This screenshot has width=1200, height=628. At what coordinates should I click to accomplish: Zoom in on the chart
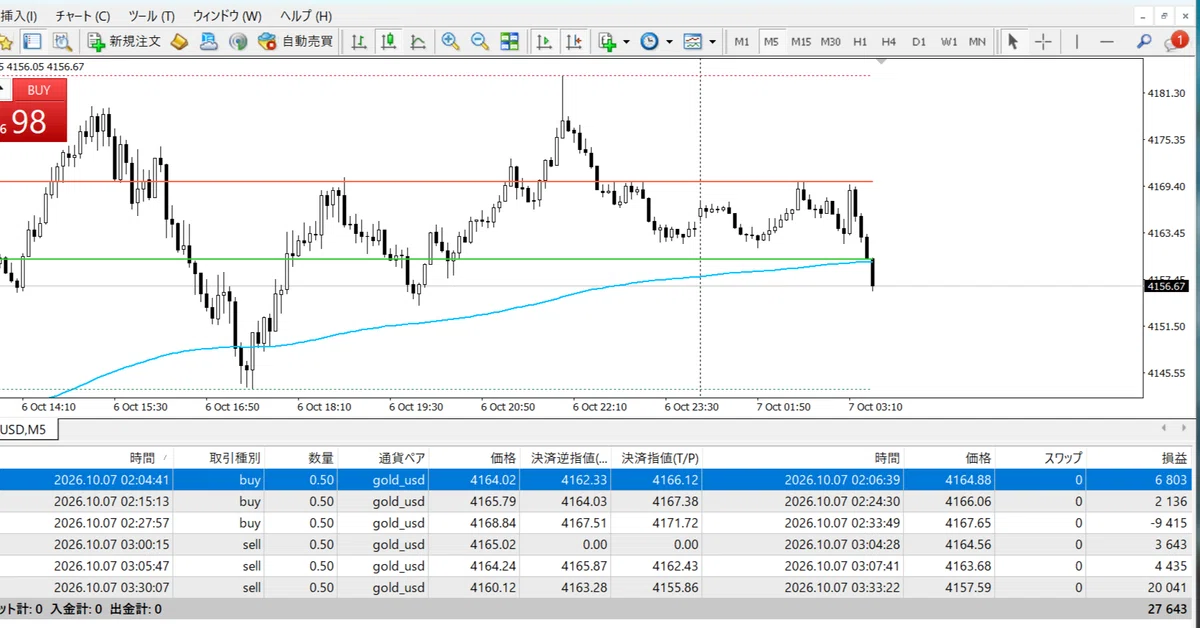coord(451,42)
